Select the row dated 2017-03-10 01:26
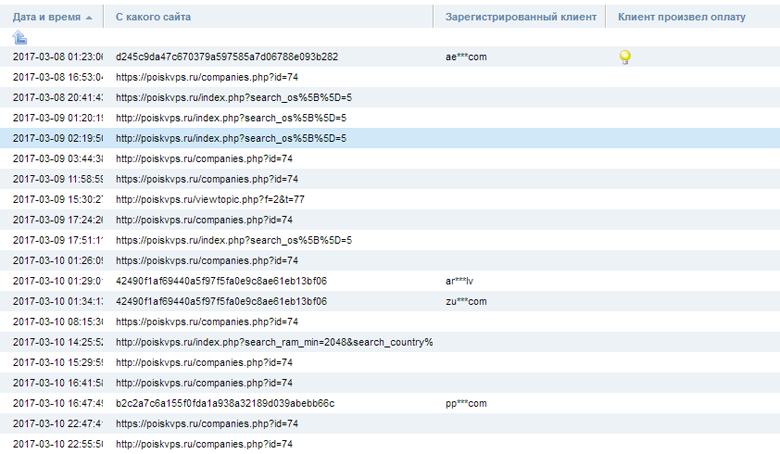This screenshot has height=454, width=780. click(390, 261)
